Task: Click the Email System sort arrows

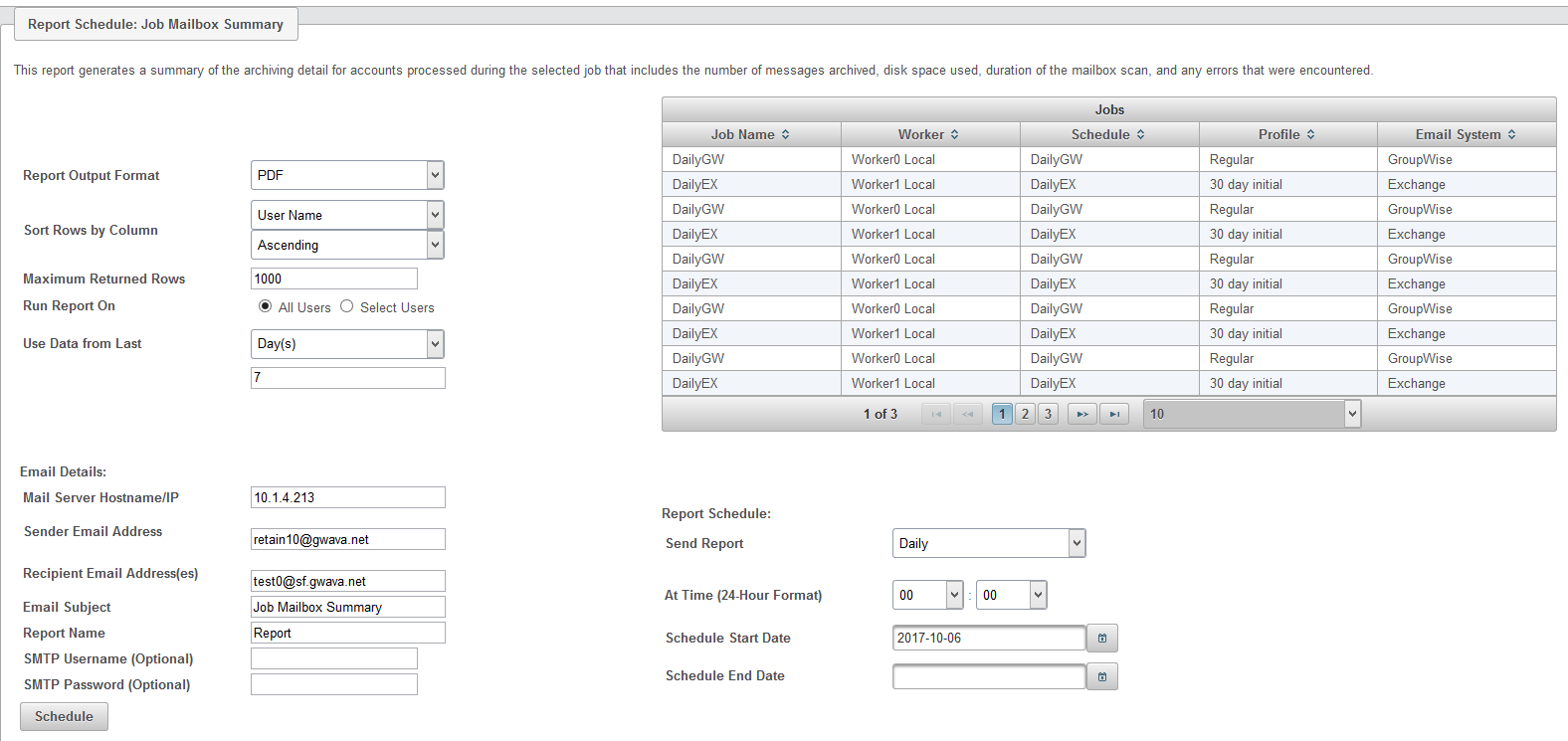Action: [1511, 134]
